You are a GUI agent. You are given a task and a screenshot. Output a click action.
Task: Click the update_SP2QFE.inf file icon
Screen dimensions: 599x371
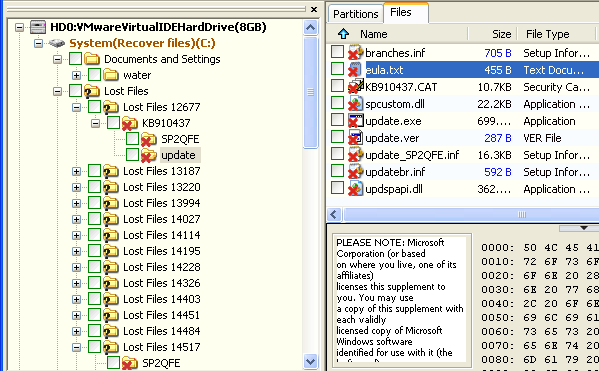coord(355,155)
